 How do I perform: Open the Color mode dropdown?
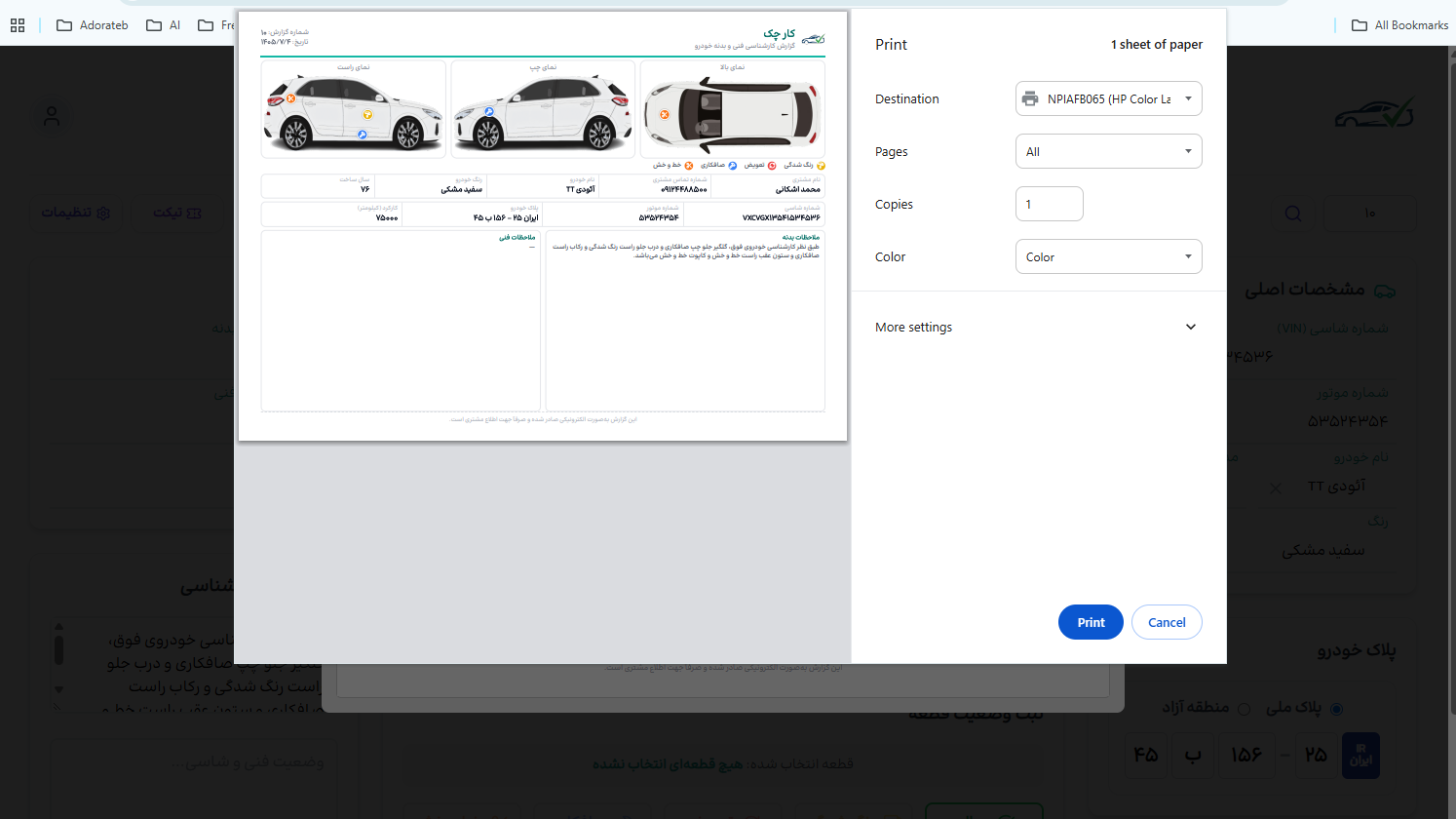1108,256
